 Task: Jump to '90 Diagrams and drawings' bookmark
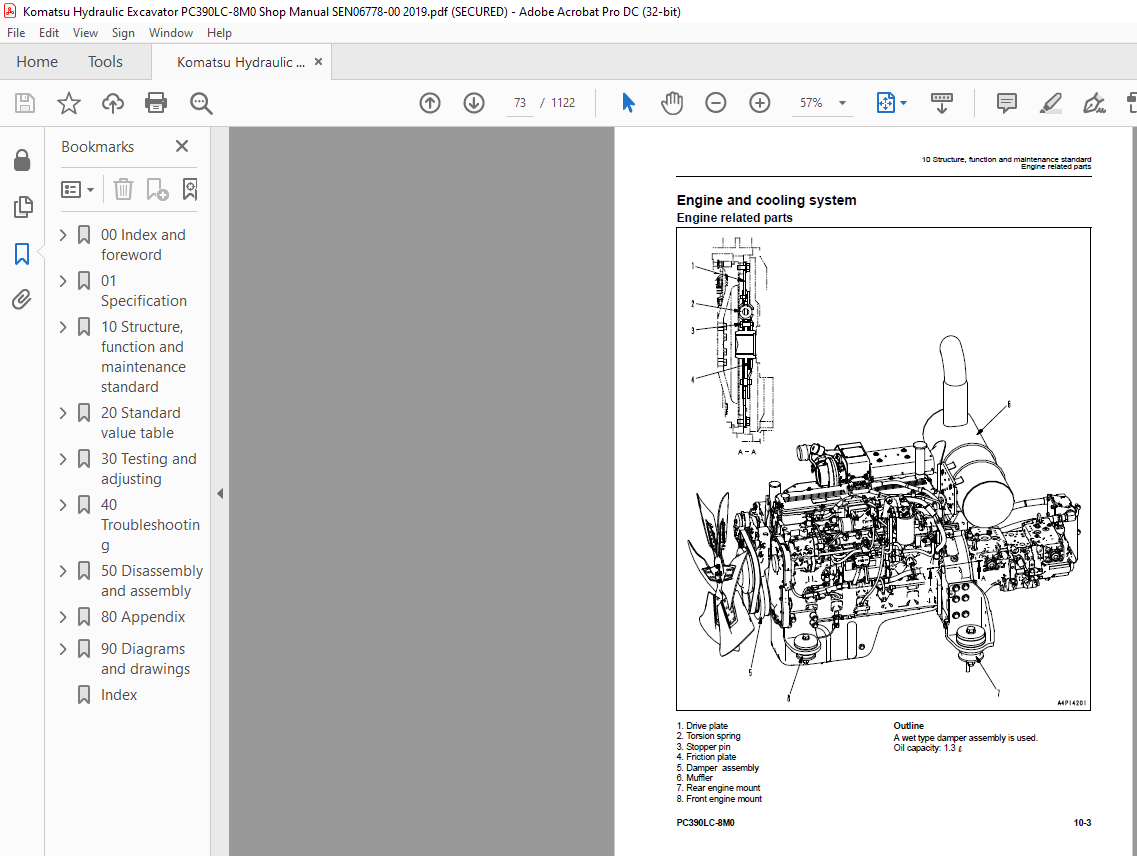(145, 659)
